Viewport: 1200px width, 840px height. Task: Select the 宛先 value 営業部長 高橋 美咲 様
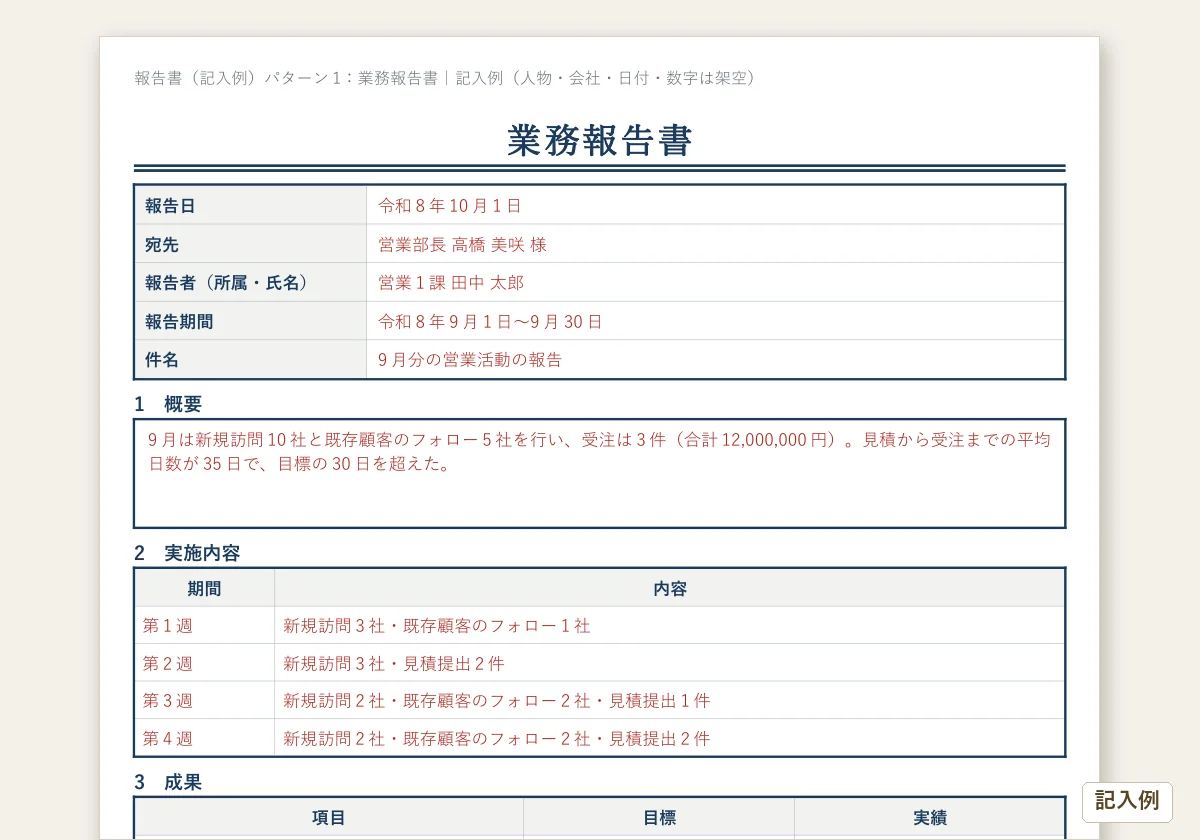tap(463, 244)
